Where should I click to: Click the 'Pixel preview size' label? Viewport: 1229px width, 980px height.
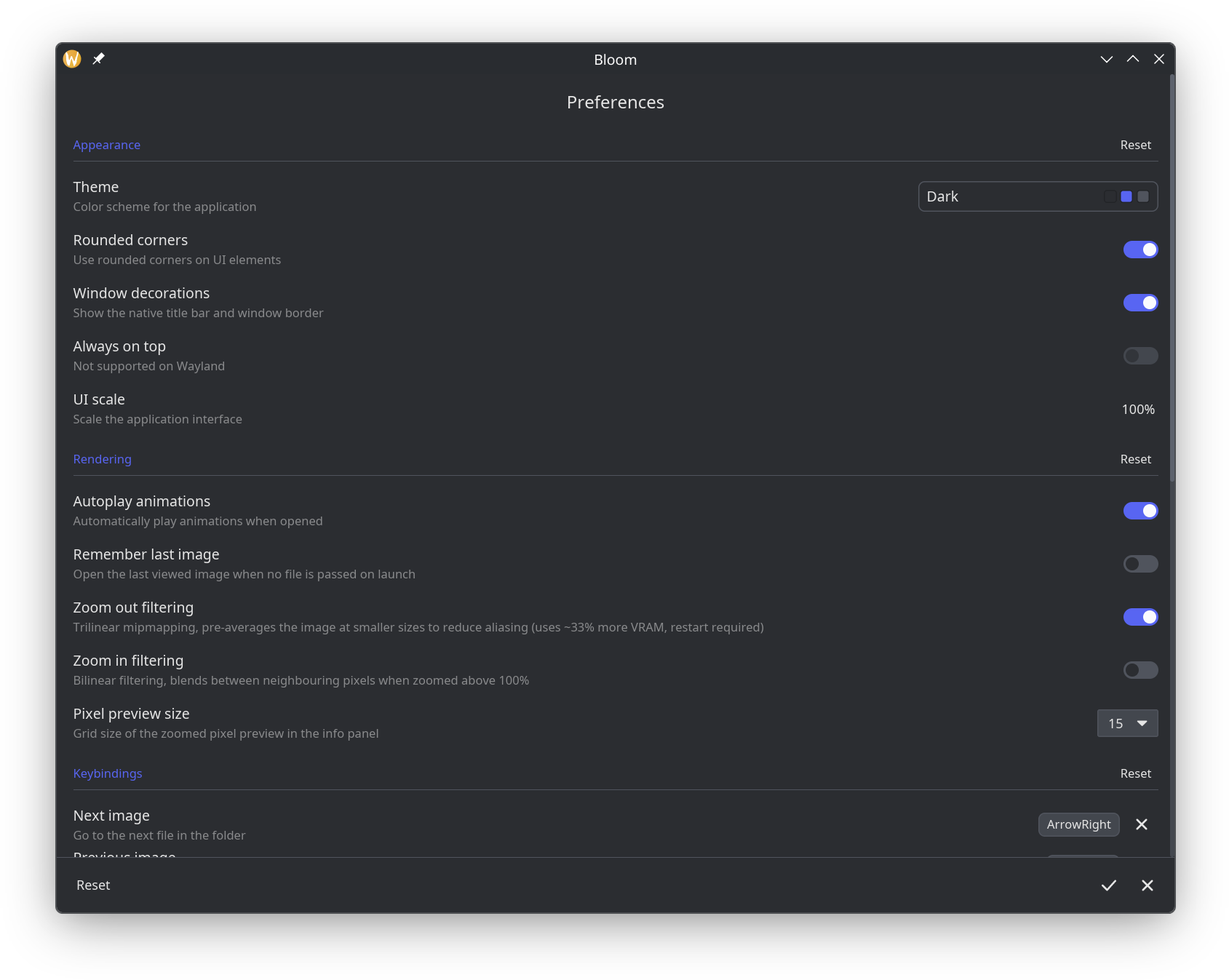131,714
